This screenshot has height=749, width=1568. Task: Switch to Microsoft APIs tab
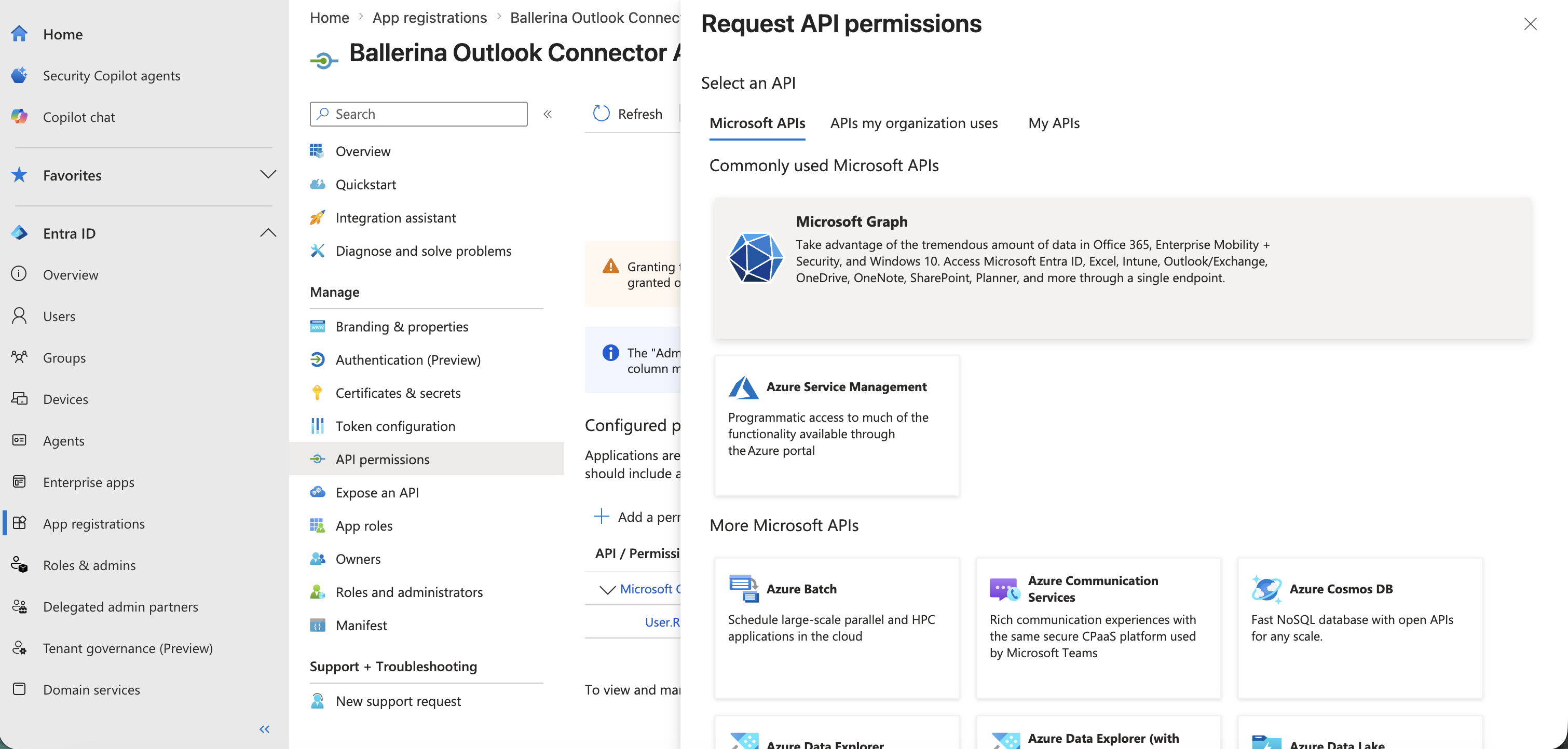click(x=757, y=123)
